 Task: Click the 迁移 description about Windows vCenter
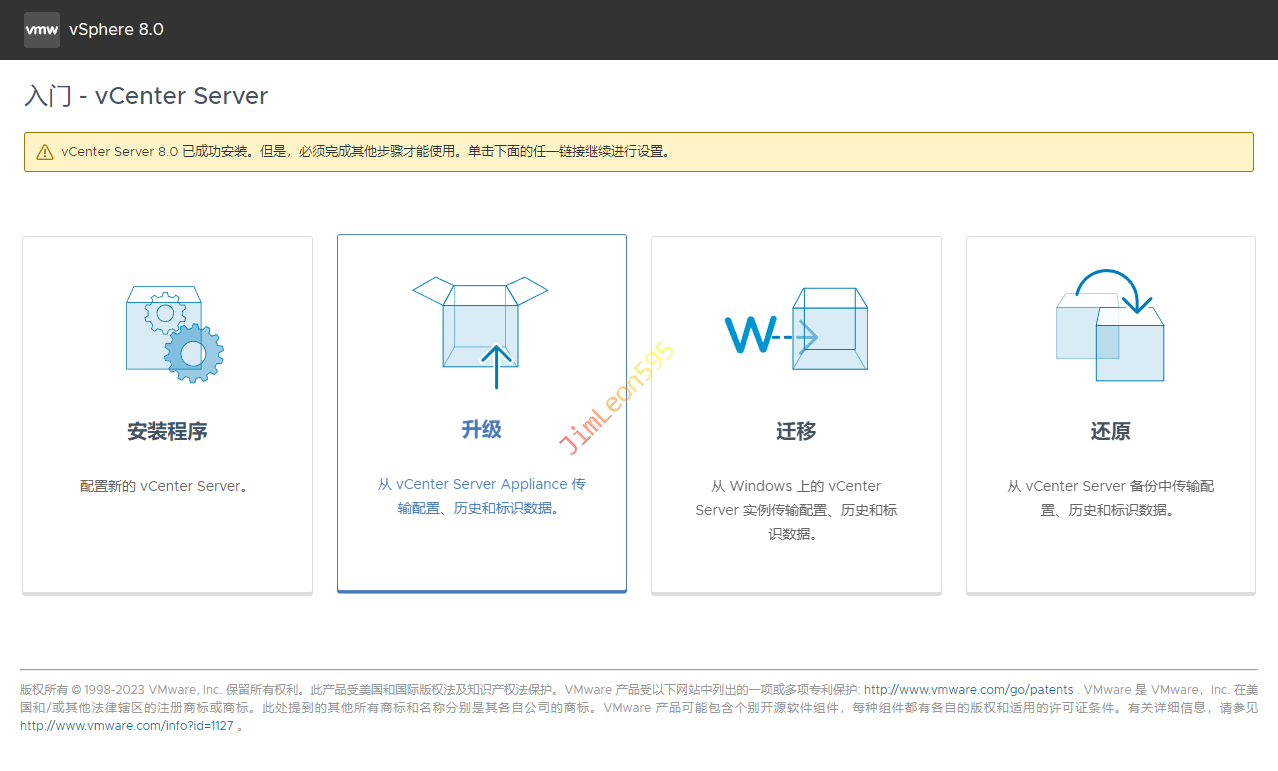[x=796, y=510]
